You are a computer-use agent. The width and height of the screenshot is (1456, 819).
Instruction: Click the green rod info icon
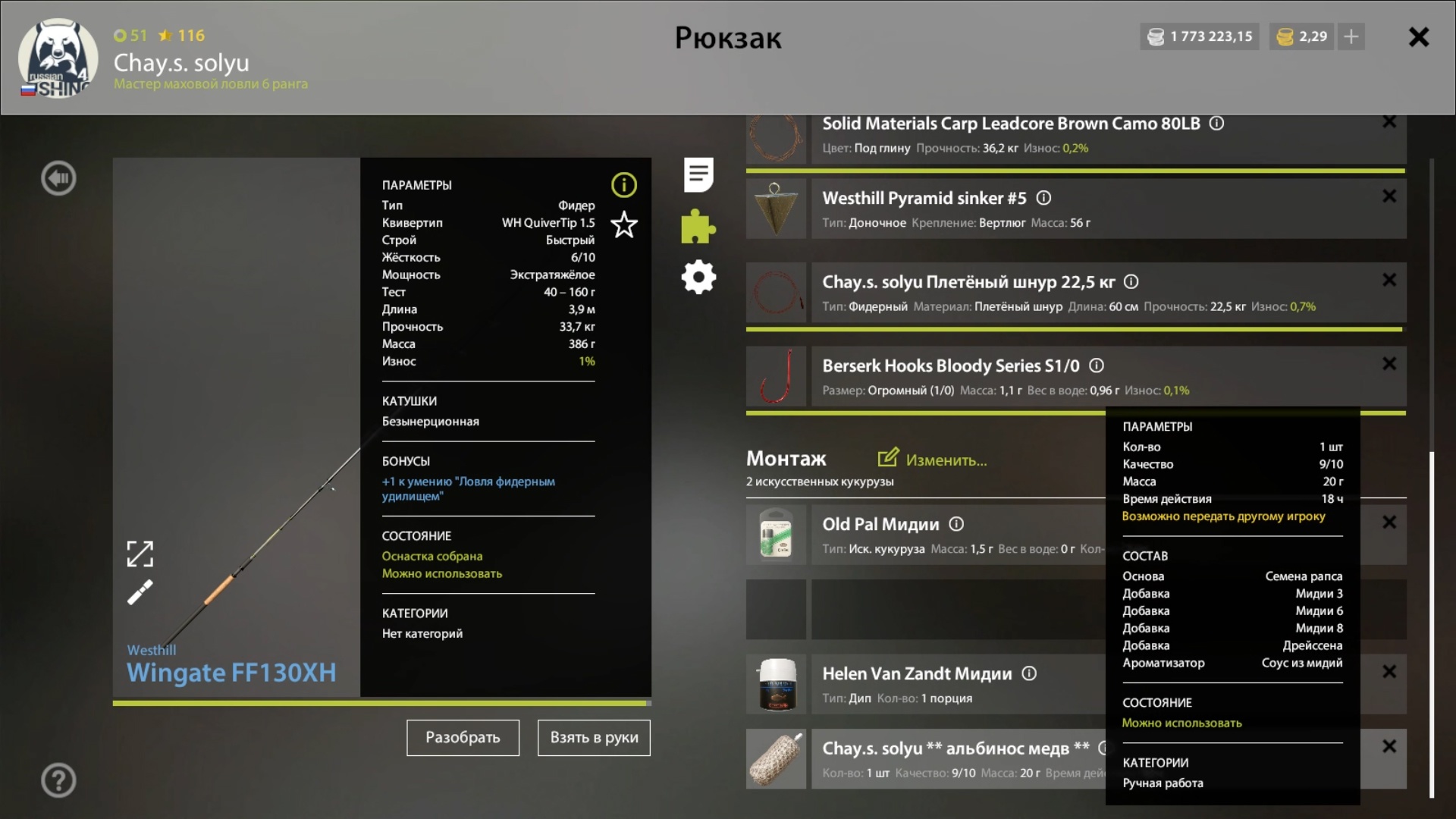point(623,184)
